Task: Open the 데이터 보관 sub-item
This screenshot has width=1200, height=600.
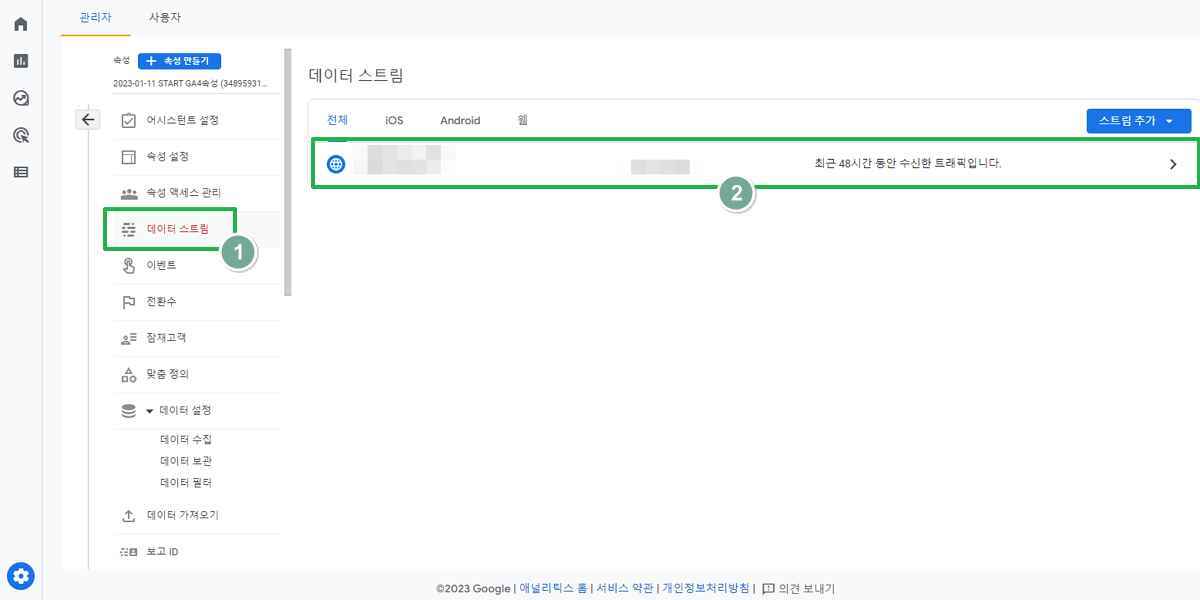Action: click(x=186, y=461)
